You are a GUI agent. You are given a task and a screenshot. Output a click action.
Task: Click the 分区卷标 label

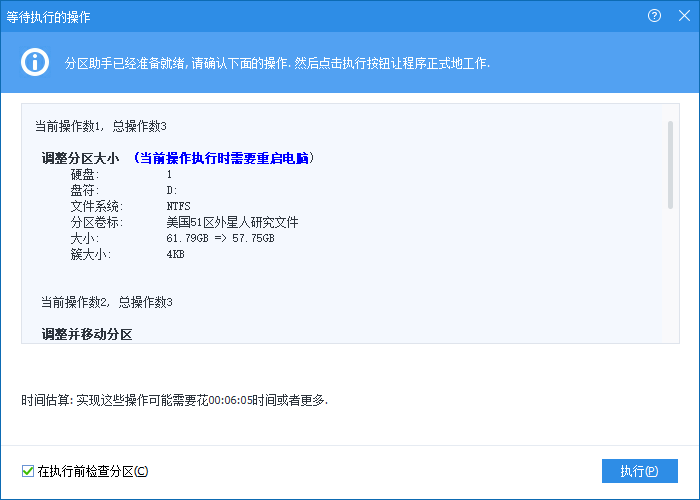pos(96,222)
